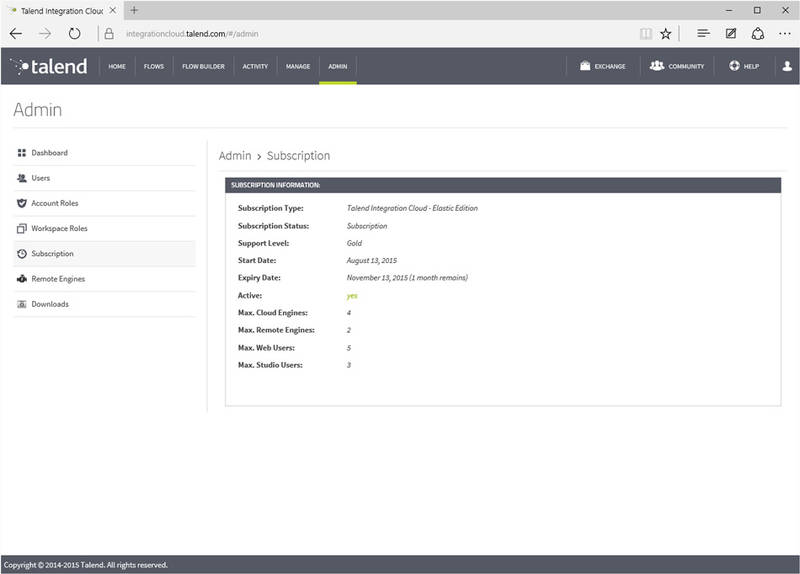Open a new browser tab with plus
800x574 pixels.
pyautogui.click(x=134, y=10)
